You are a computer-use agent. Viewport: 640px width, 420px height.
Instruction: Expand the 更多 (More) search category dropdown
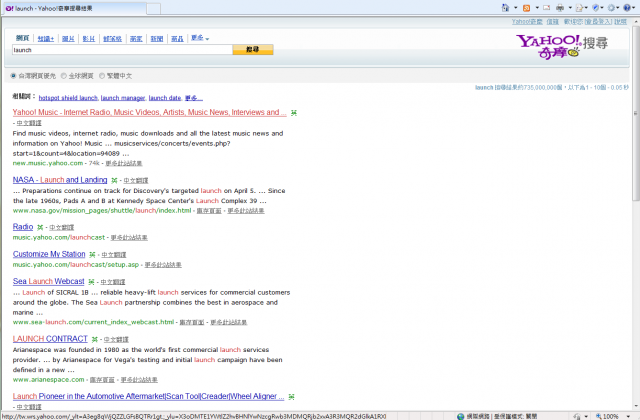tap(200, 38)
